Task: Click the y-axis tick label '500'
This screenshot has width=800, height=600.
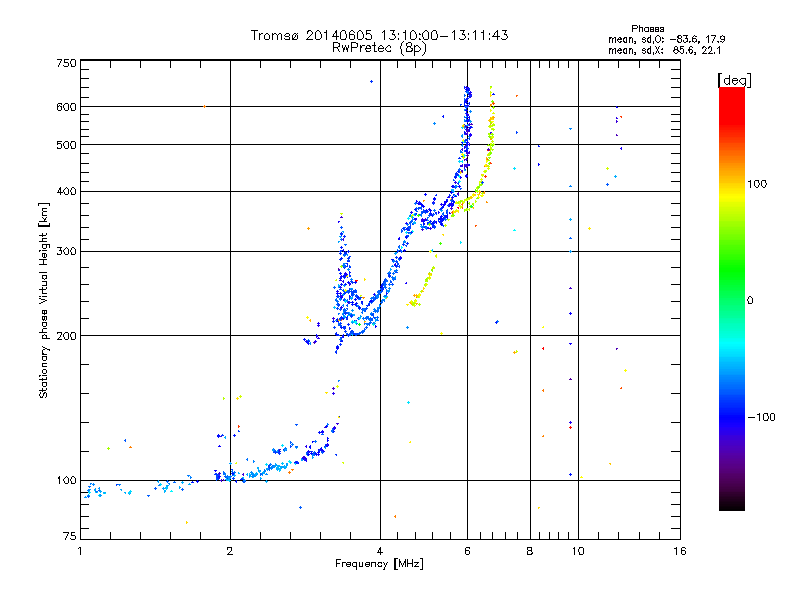Action: tap(66, 145)
